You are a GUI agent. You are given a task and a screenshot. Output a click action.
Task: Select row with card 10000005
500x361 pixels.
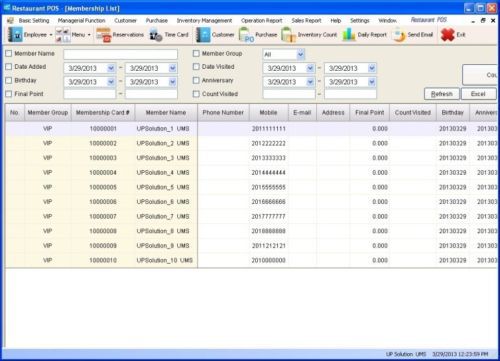(251, 187)
